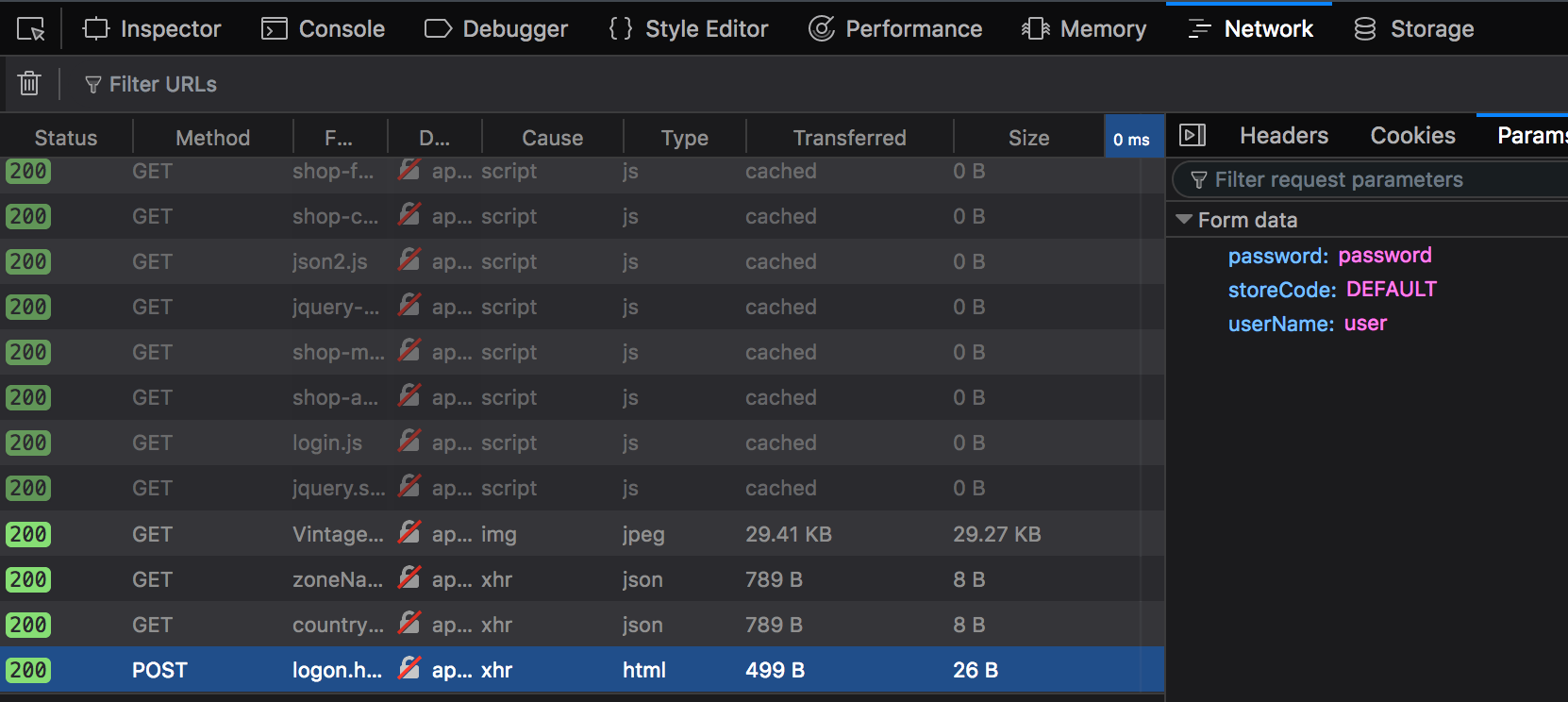Image resolution: width=1568 pixels, height=702 pixels.
Task: Select the Vintage... jpeg request row
Action: coord(582,534)
